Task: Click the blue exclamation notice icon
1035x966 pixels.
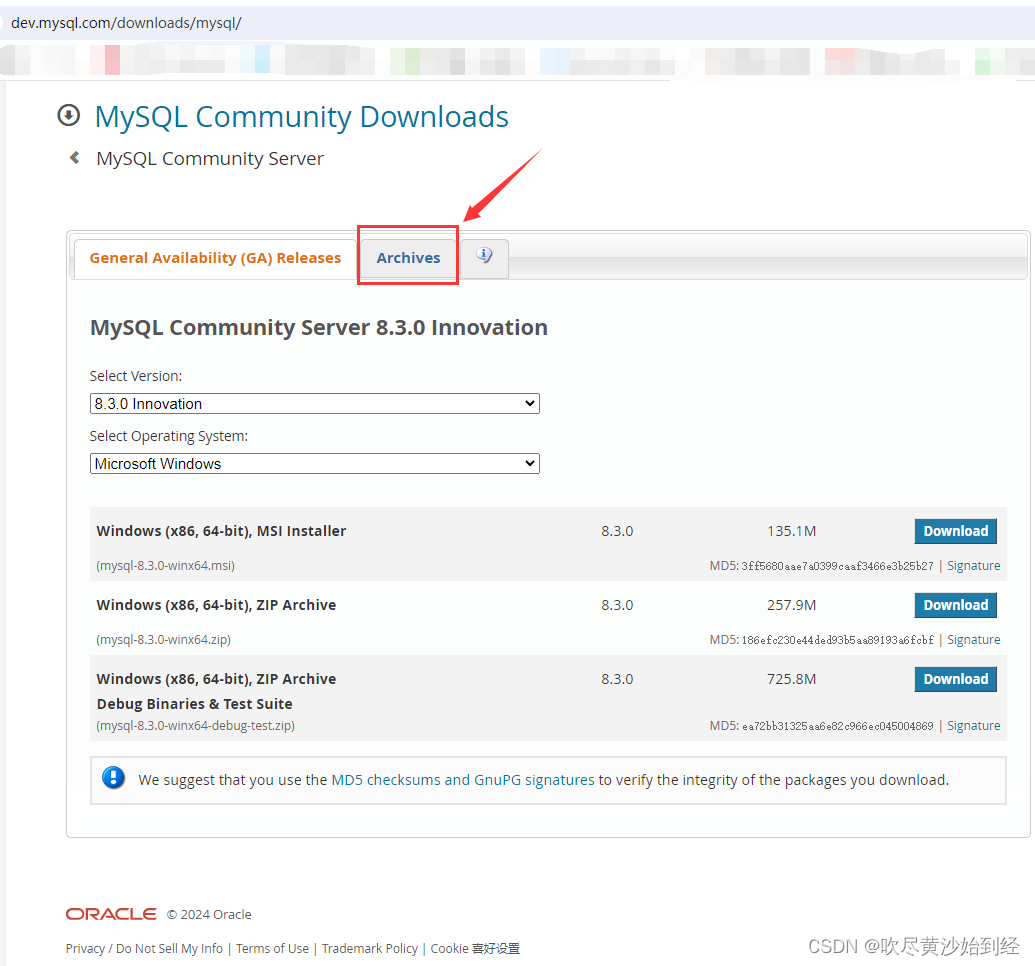Action: (x=114, y=778)
